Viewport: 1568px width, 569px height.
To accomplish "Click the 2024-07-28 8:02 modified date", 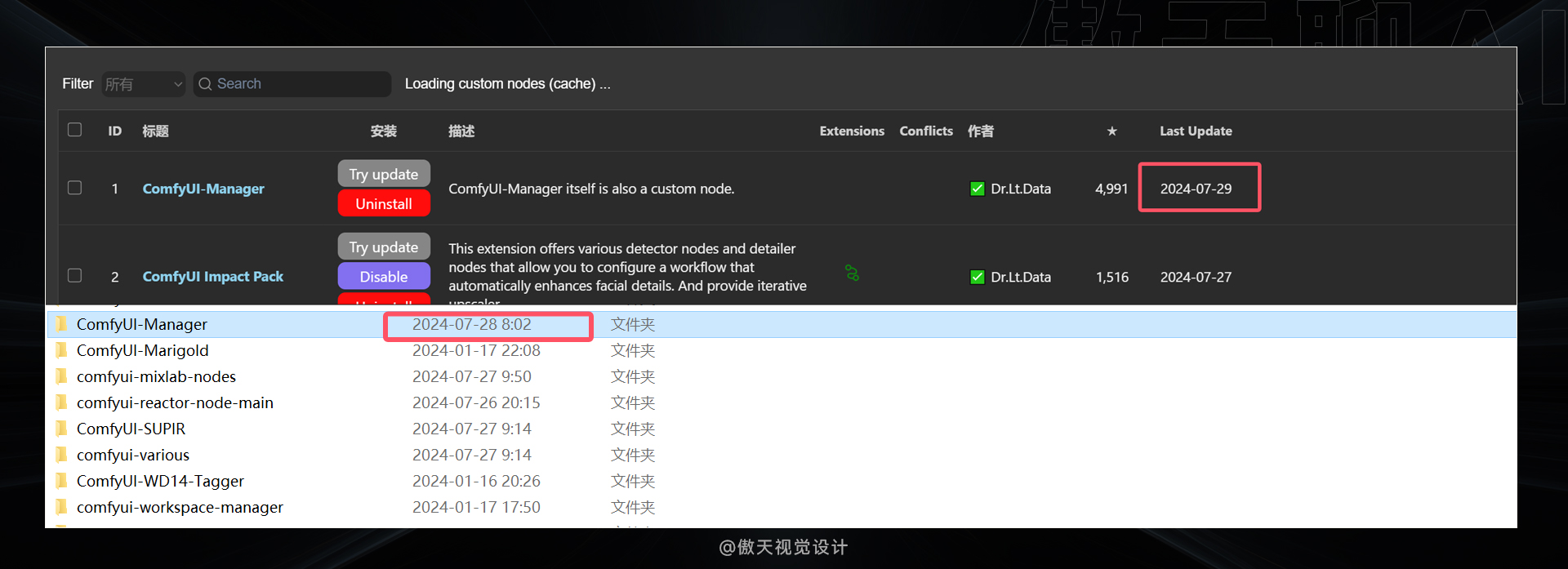I will [x=472, y=324].
